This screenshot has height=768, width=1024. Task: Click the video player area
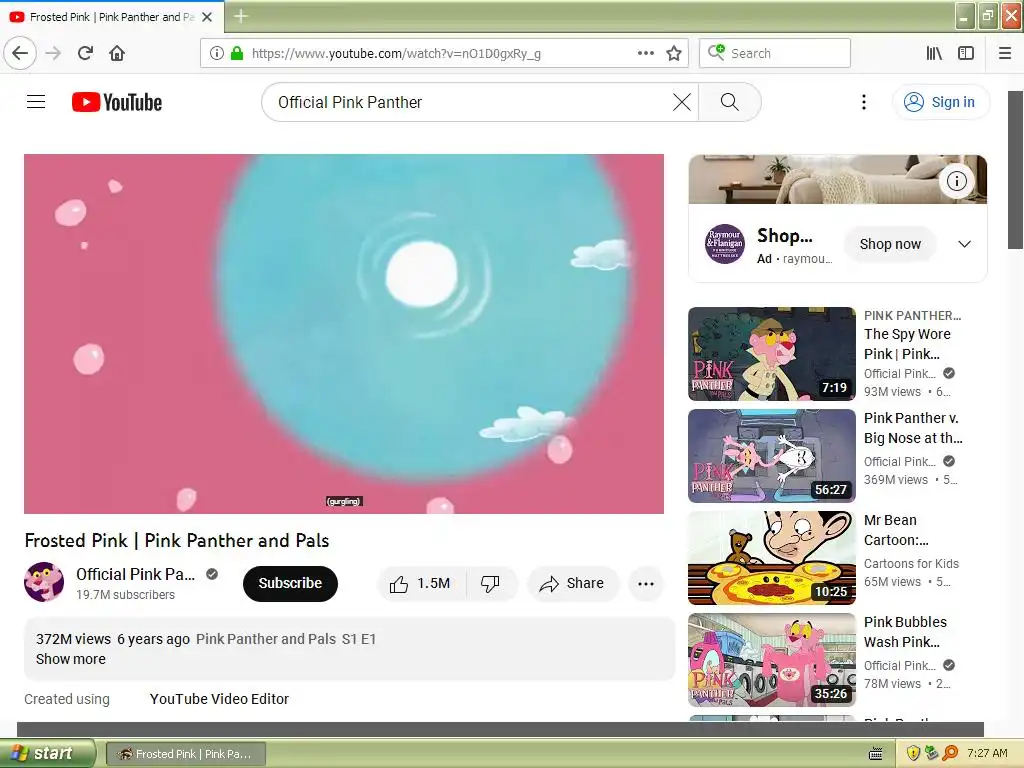344,334
